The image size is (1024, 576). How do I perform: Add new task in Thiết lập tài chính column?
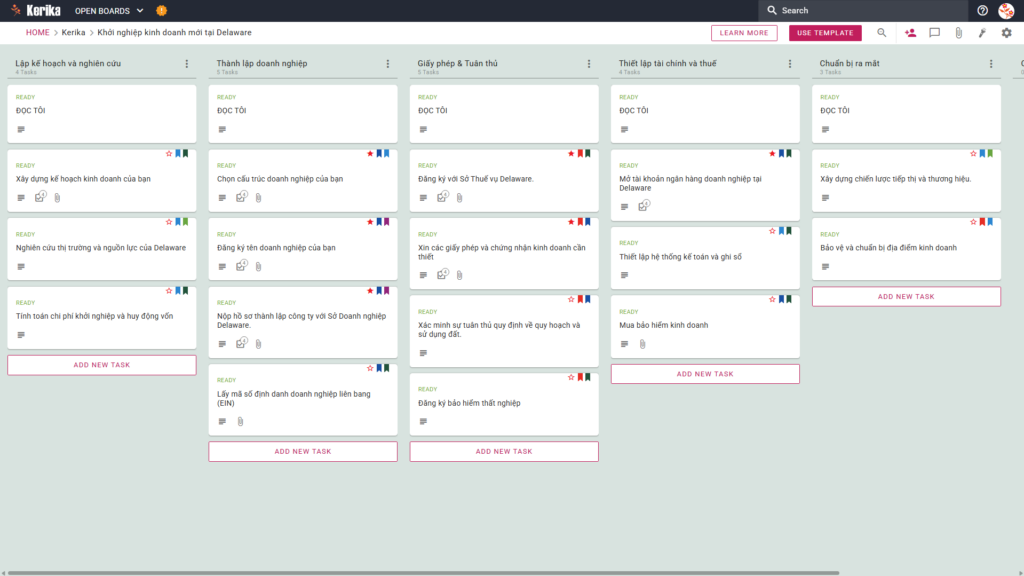click(705, 374)
